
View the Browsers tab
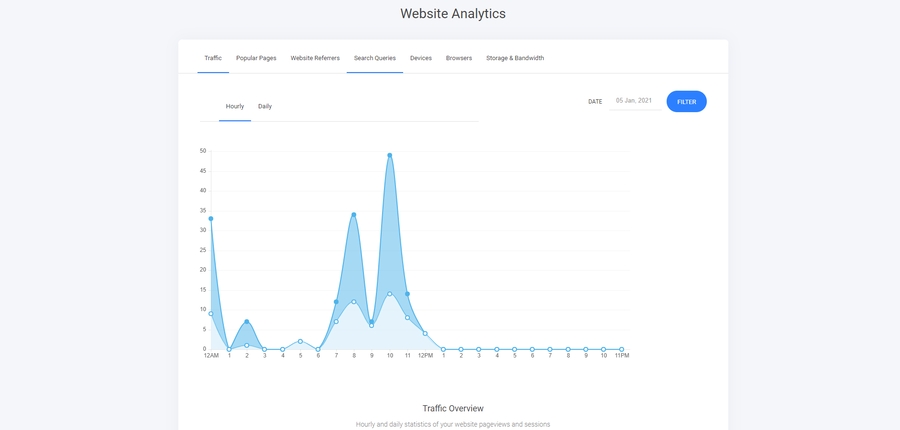point(459,58)
